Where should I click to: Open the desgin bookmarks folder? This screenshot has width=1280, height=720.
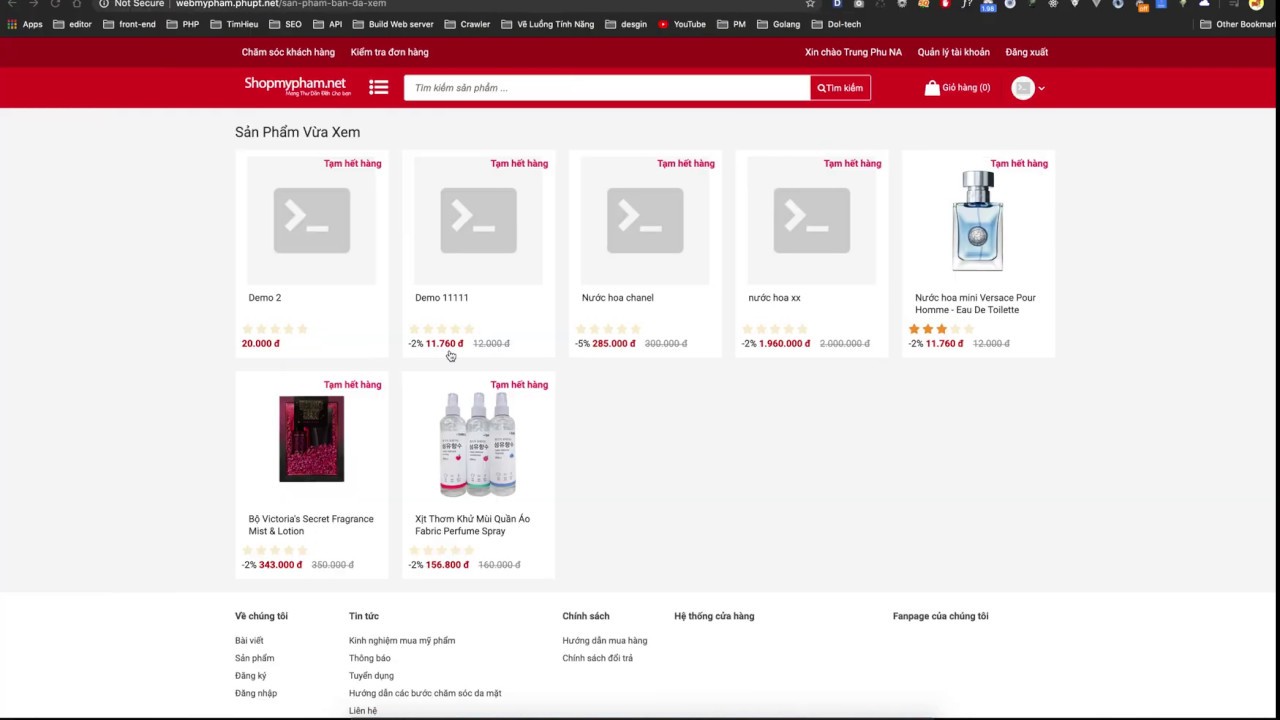[626, 24]
